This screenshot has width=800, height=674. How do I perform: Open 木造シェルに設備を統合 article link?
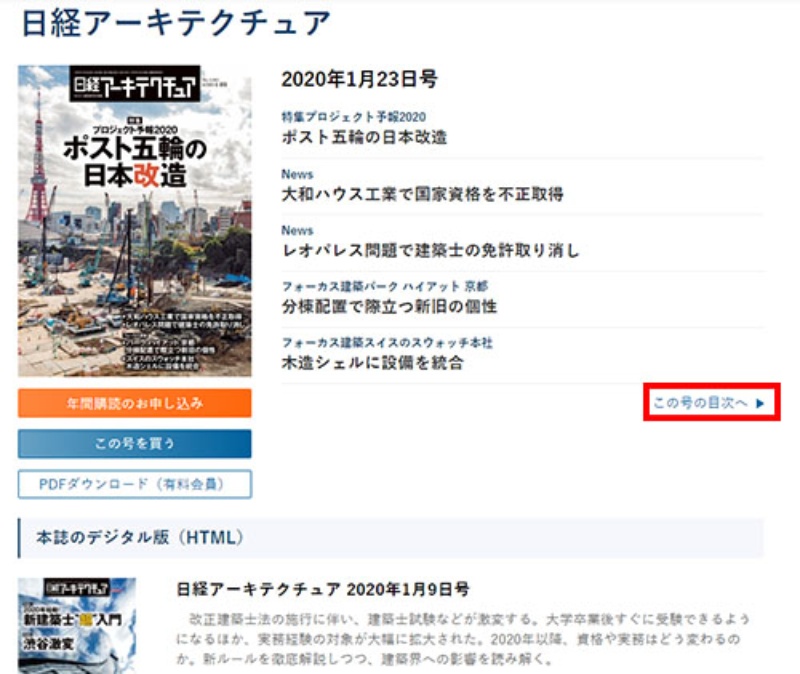372,363
